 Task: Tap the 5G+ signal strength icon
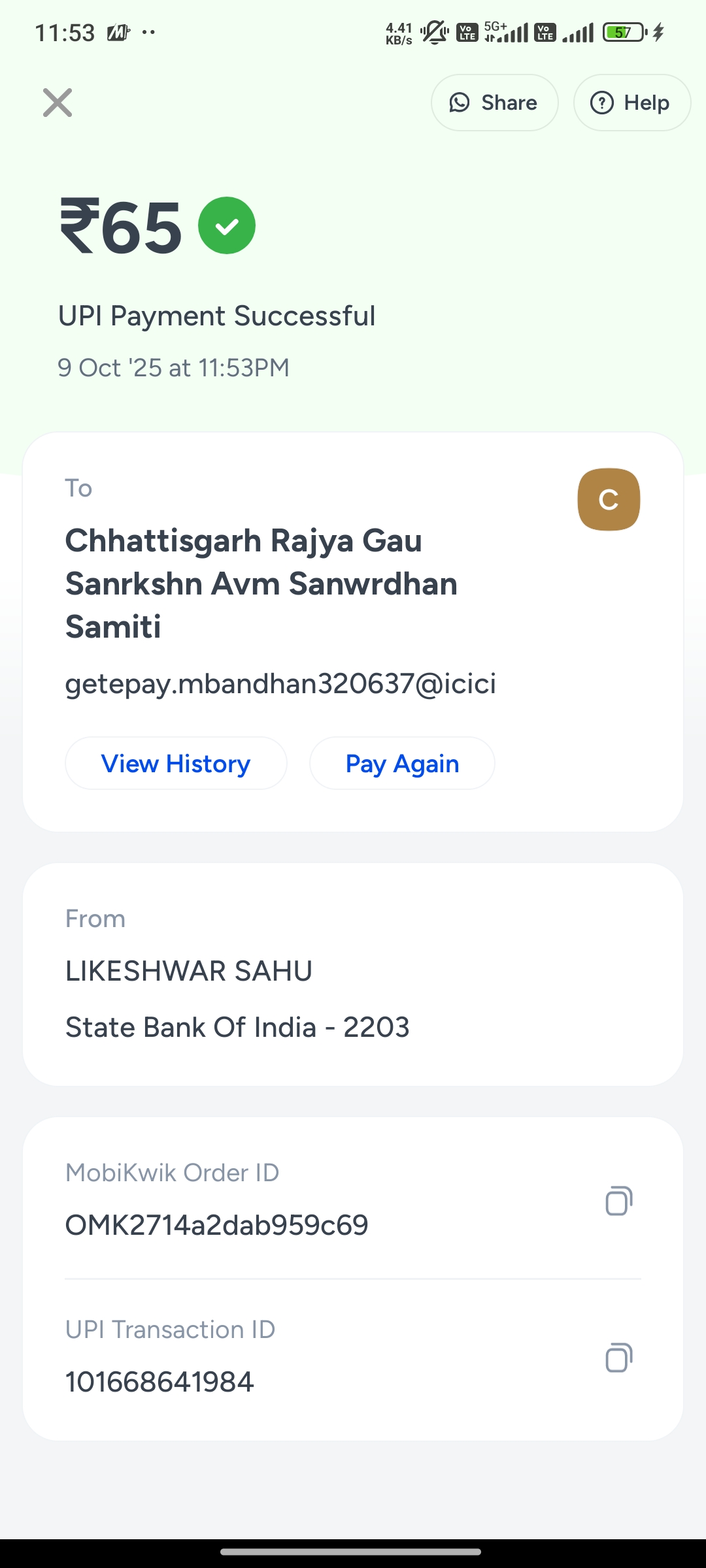(x=507, y=32)
